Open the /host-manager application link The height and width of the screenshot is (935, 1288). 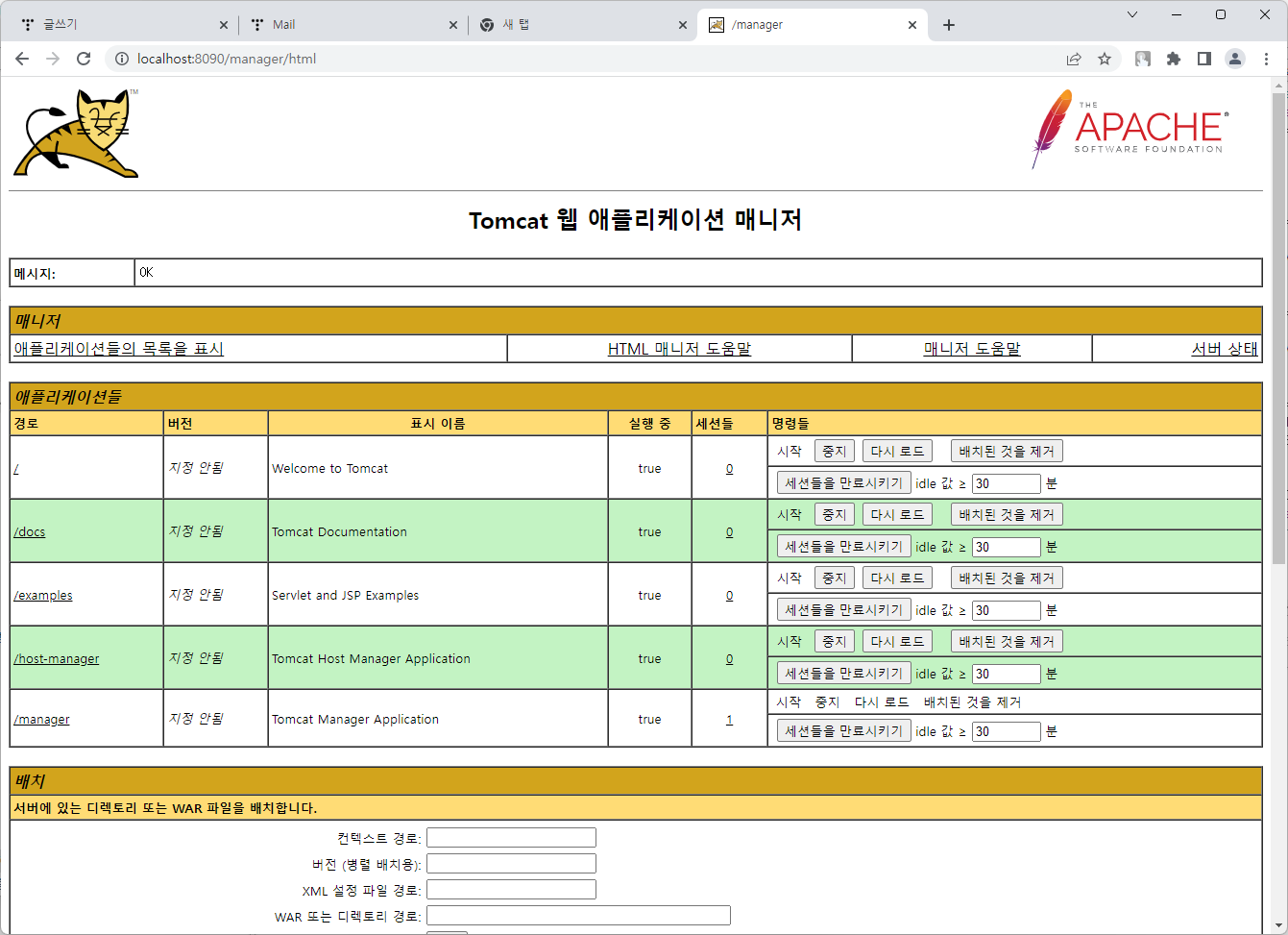57,658
